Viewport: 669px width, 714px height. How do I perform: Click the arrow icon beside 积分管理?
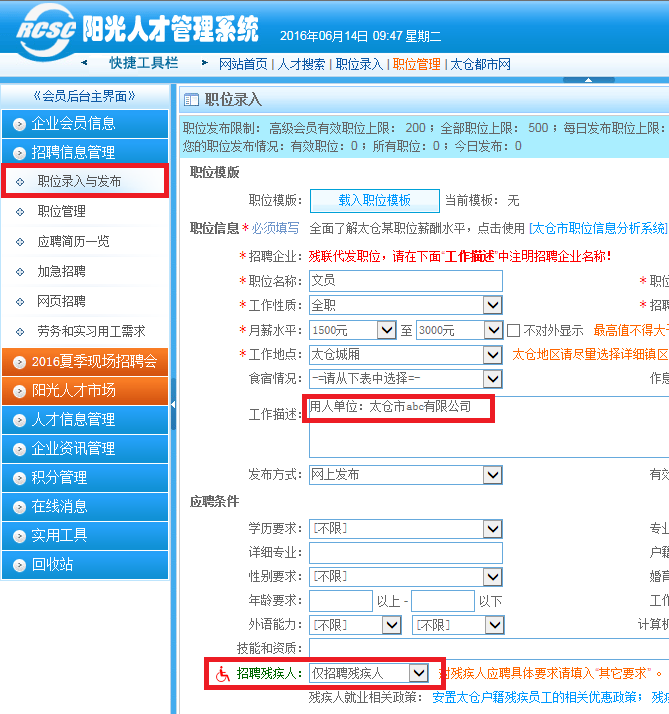[x=19, y=478]
